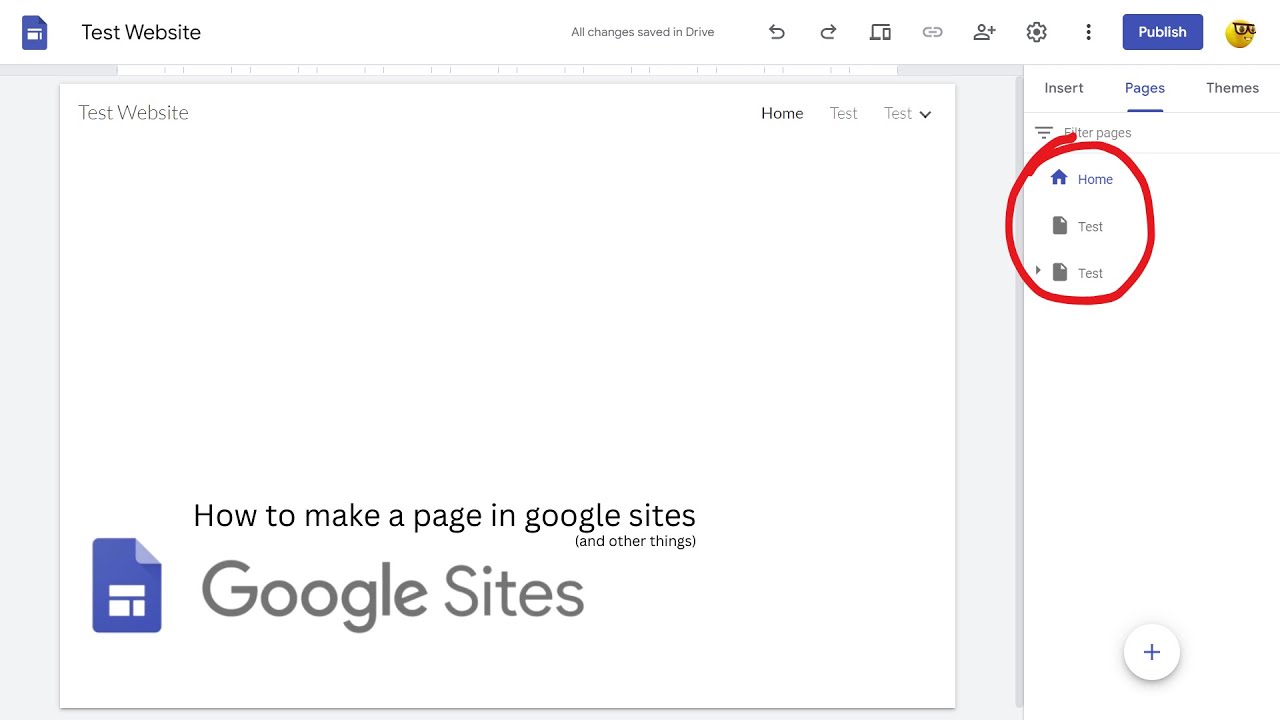Edit the Test Website document name

coord(141,32)
